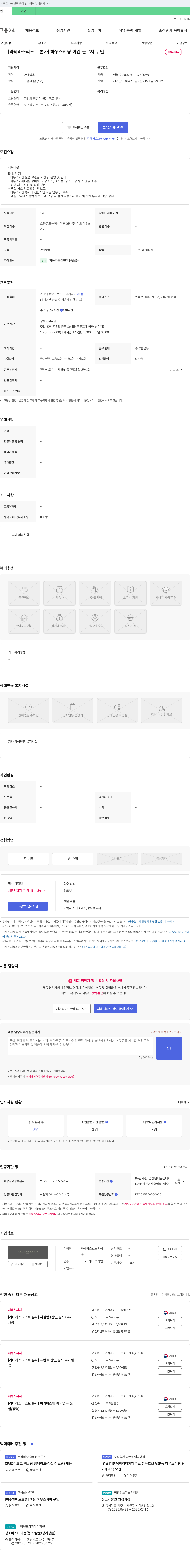Click 고용24 입사지원 in the 접수 마감일 box
Image resolution: width=190 pixels, height=1568 pixels.
click(x=27, y=906)
